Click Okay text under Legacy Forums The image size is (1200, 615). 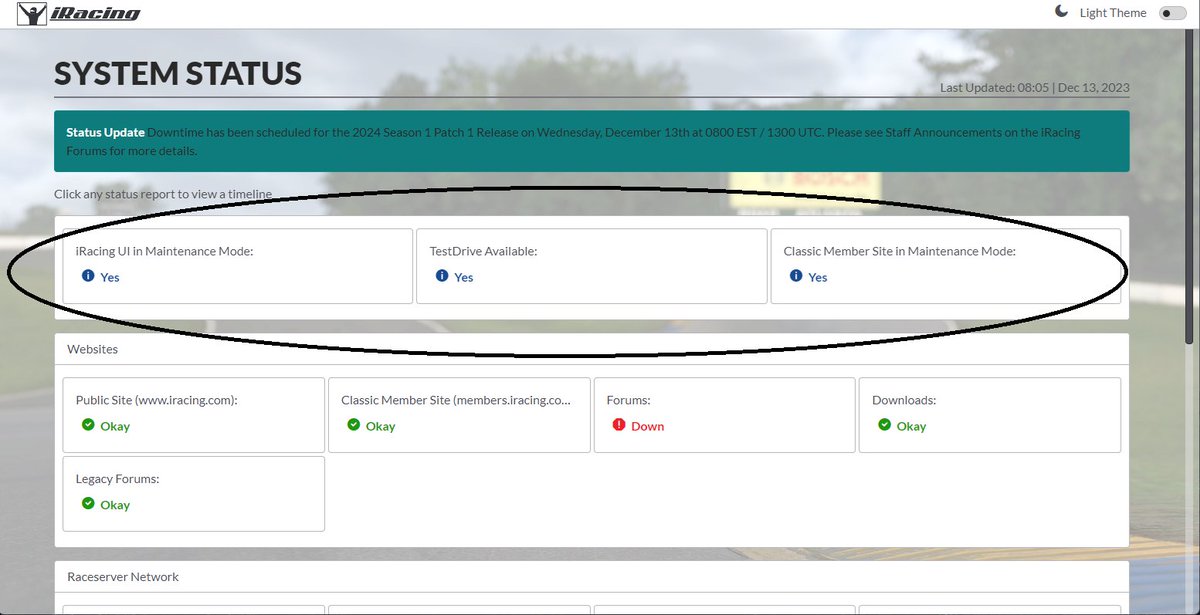point(115,505)
